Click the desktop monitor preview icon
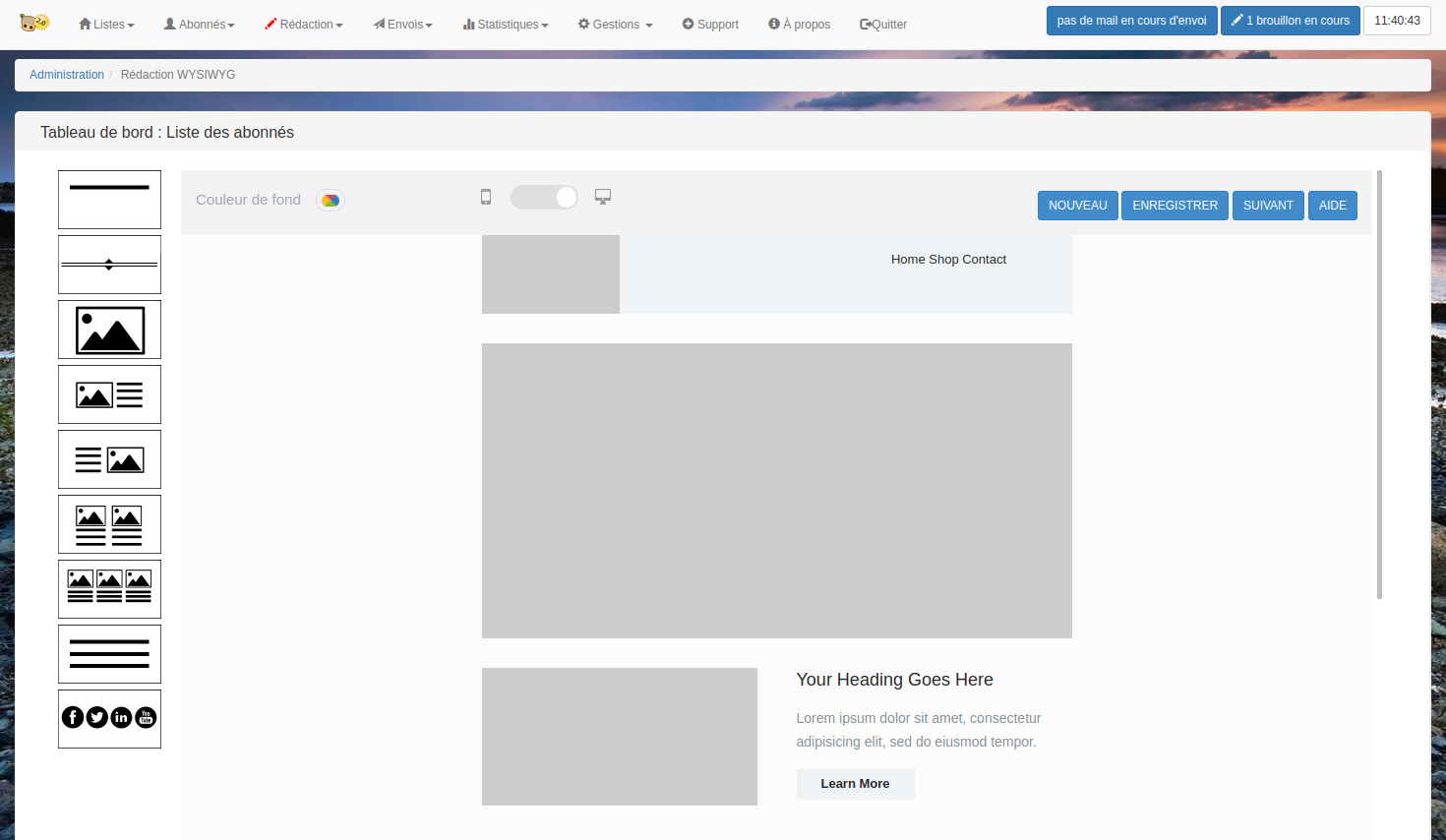This screenshot has width=1446, height=840. 603,197
